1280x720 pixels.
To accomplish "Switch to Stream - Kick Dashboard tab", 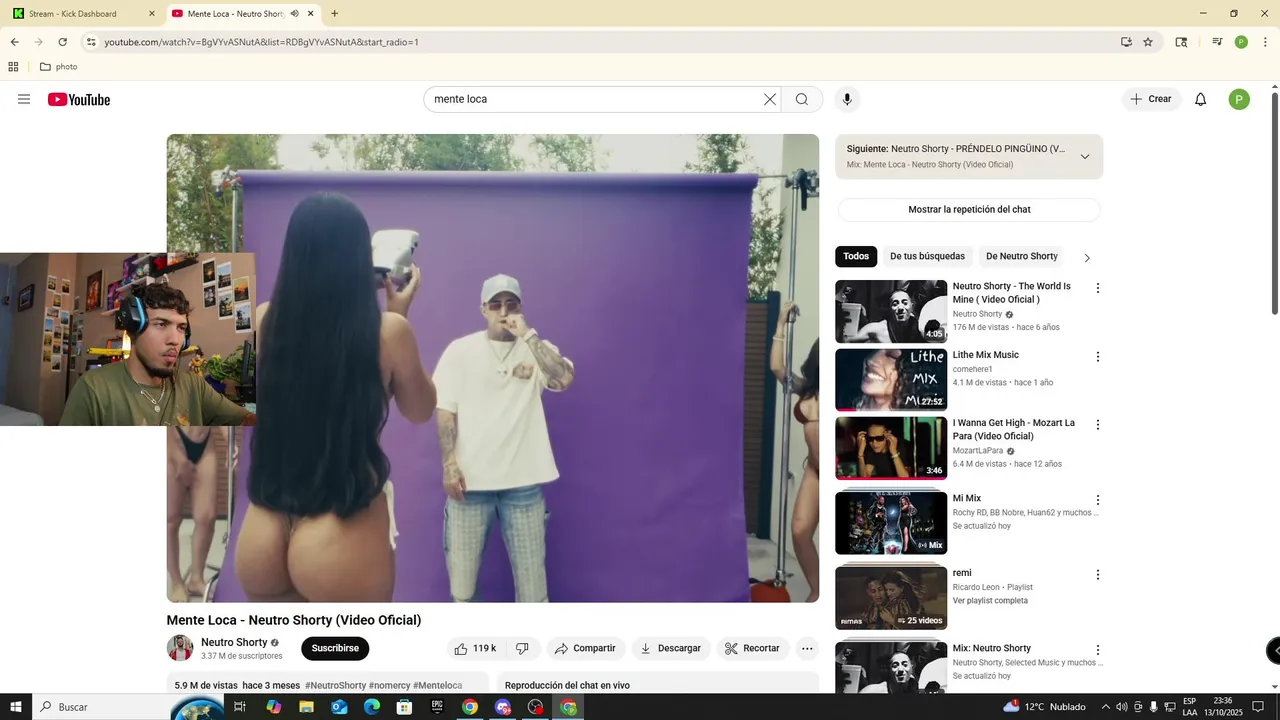I will click(x=84, y=14).
